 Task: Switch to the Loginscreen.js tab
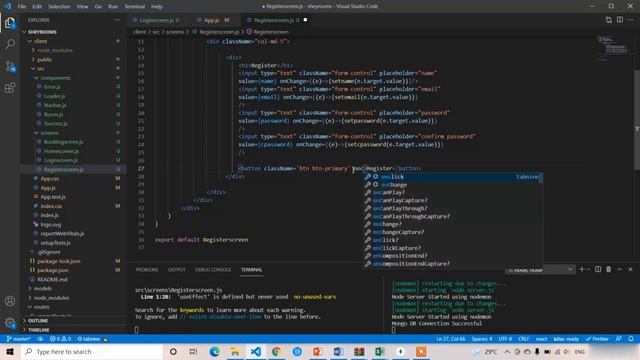(157, 20)
